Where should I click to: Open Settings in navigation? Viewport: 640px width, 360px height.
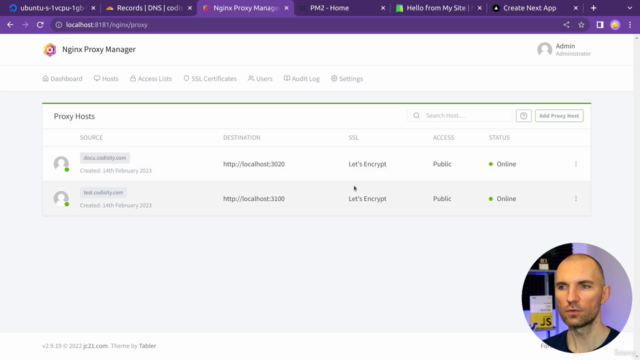click(347, 78)
